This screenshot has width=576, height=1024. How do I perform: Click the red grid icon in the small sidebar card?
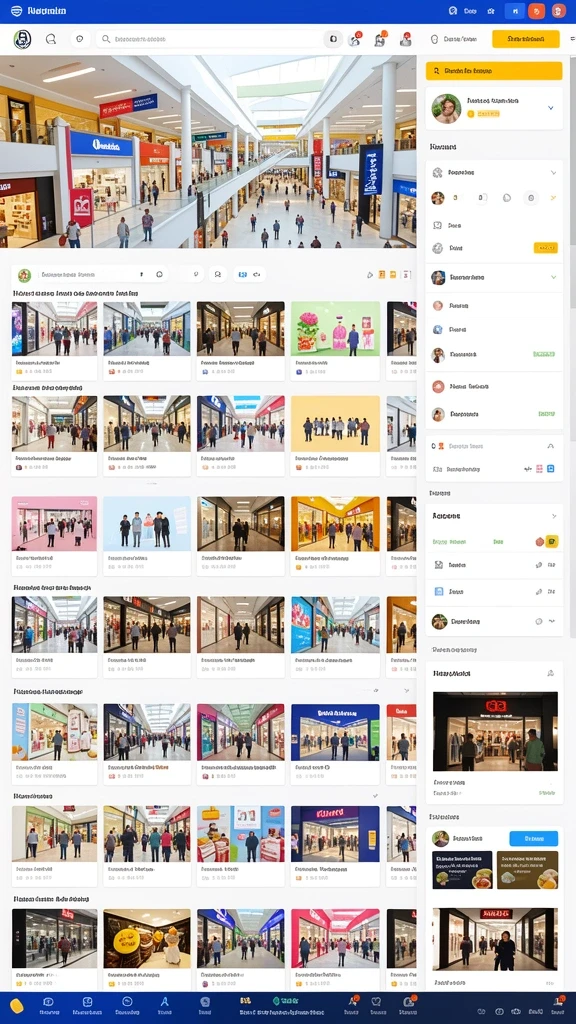(539, 468)
